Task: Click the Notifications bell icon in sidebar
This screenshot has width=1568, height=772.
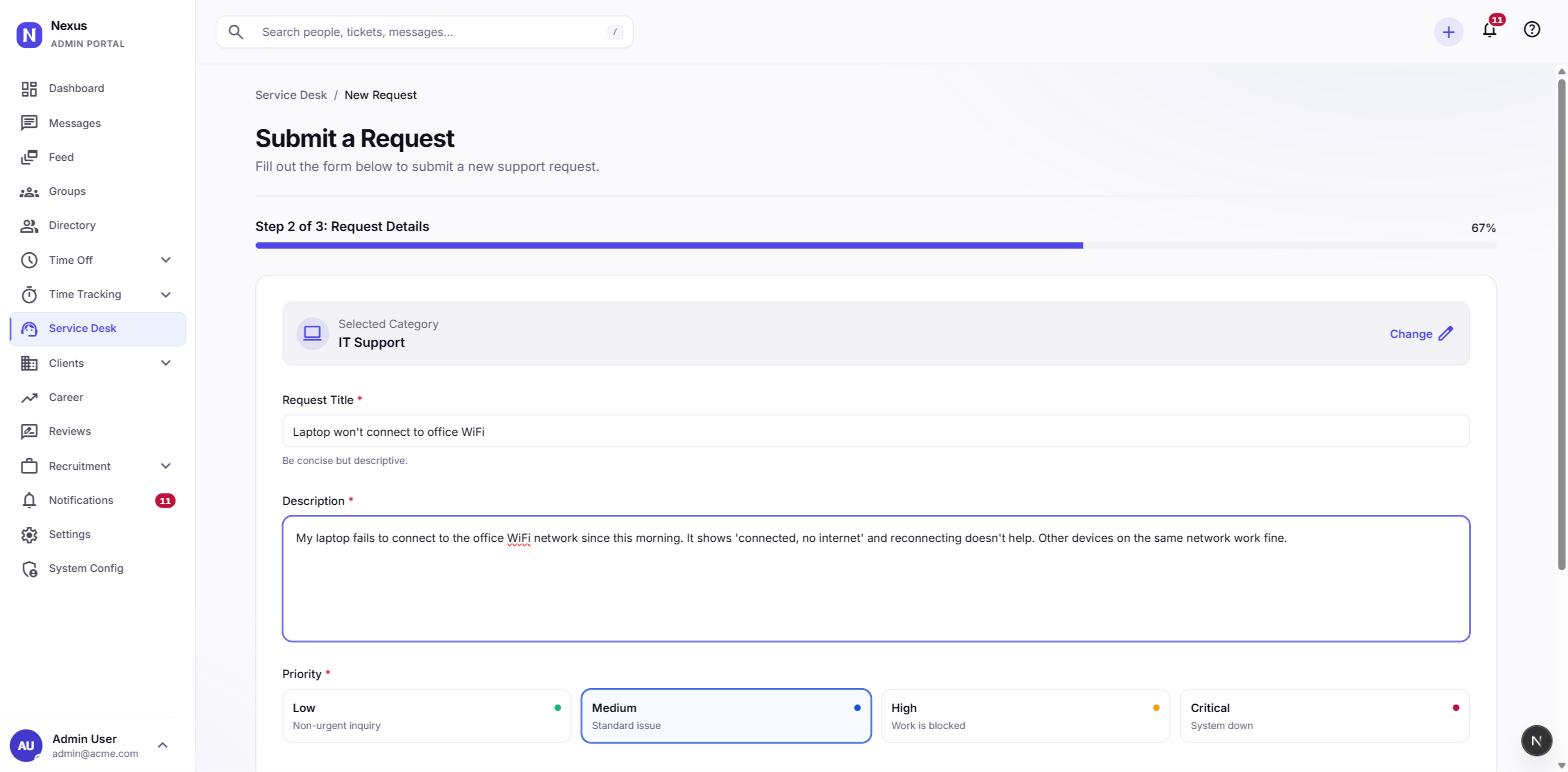Action: tap(29, 500)
